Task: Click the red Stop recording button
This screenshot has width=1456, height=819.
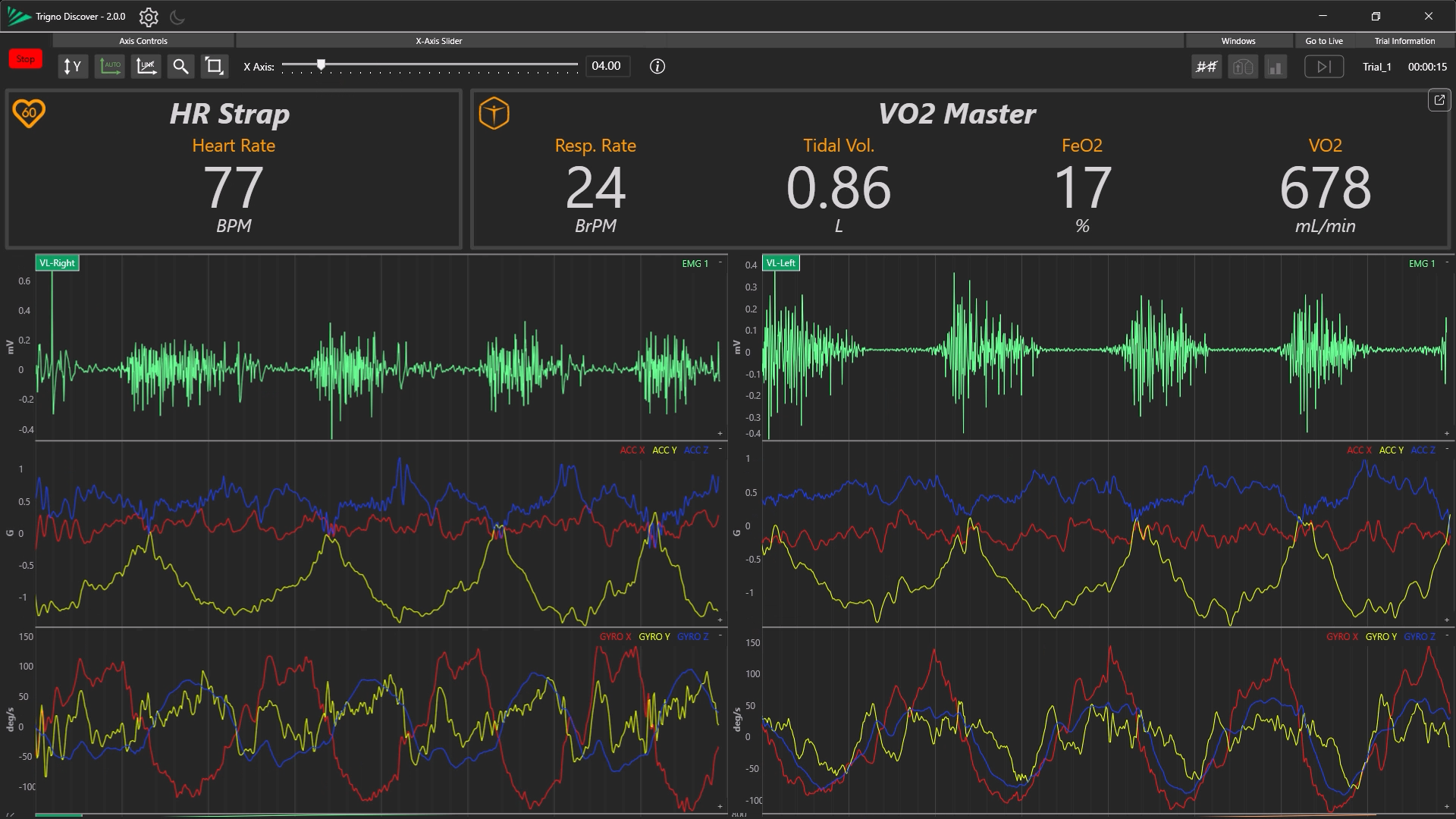Action: click(x=26, y=59)
